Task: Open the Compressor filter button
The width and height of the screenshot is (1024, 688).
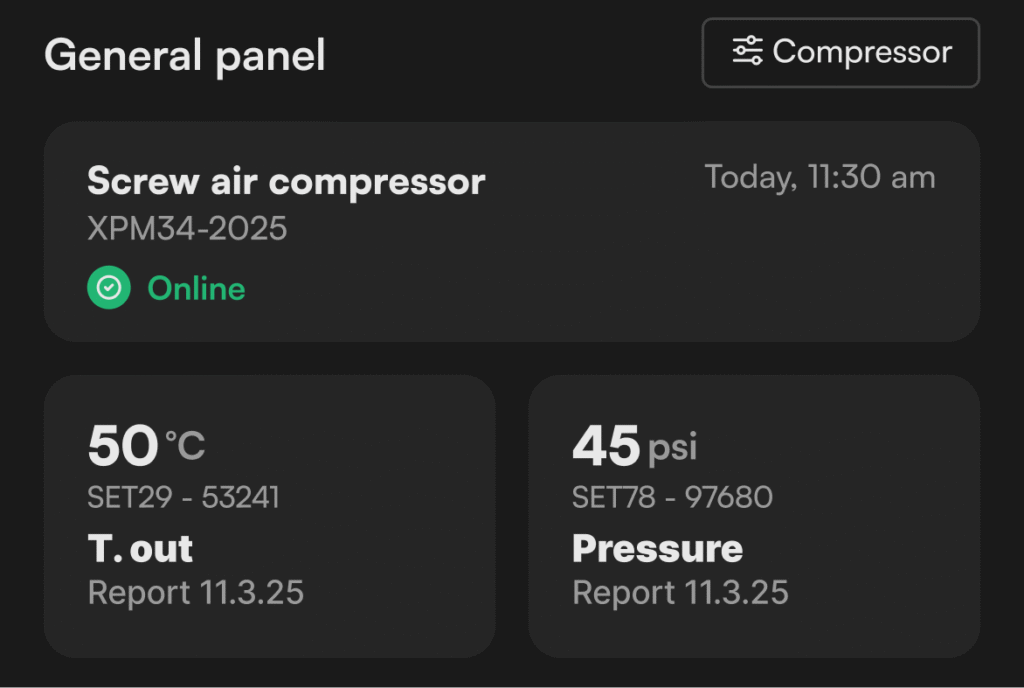Action: click(840, 53)
